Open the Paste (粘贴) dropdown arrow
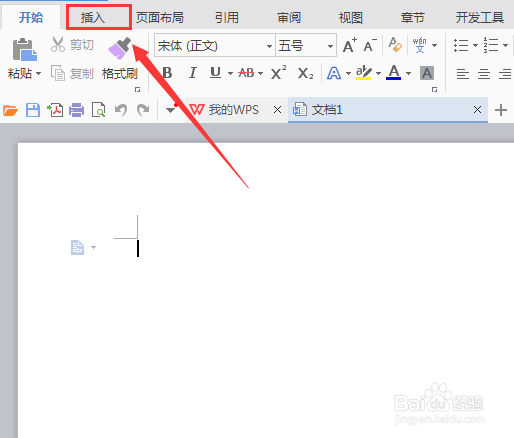Viewport: 514px width, 438px height. coord(39,73)
